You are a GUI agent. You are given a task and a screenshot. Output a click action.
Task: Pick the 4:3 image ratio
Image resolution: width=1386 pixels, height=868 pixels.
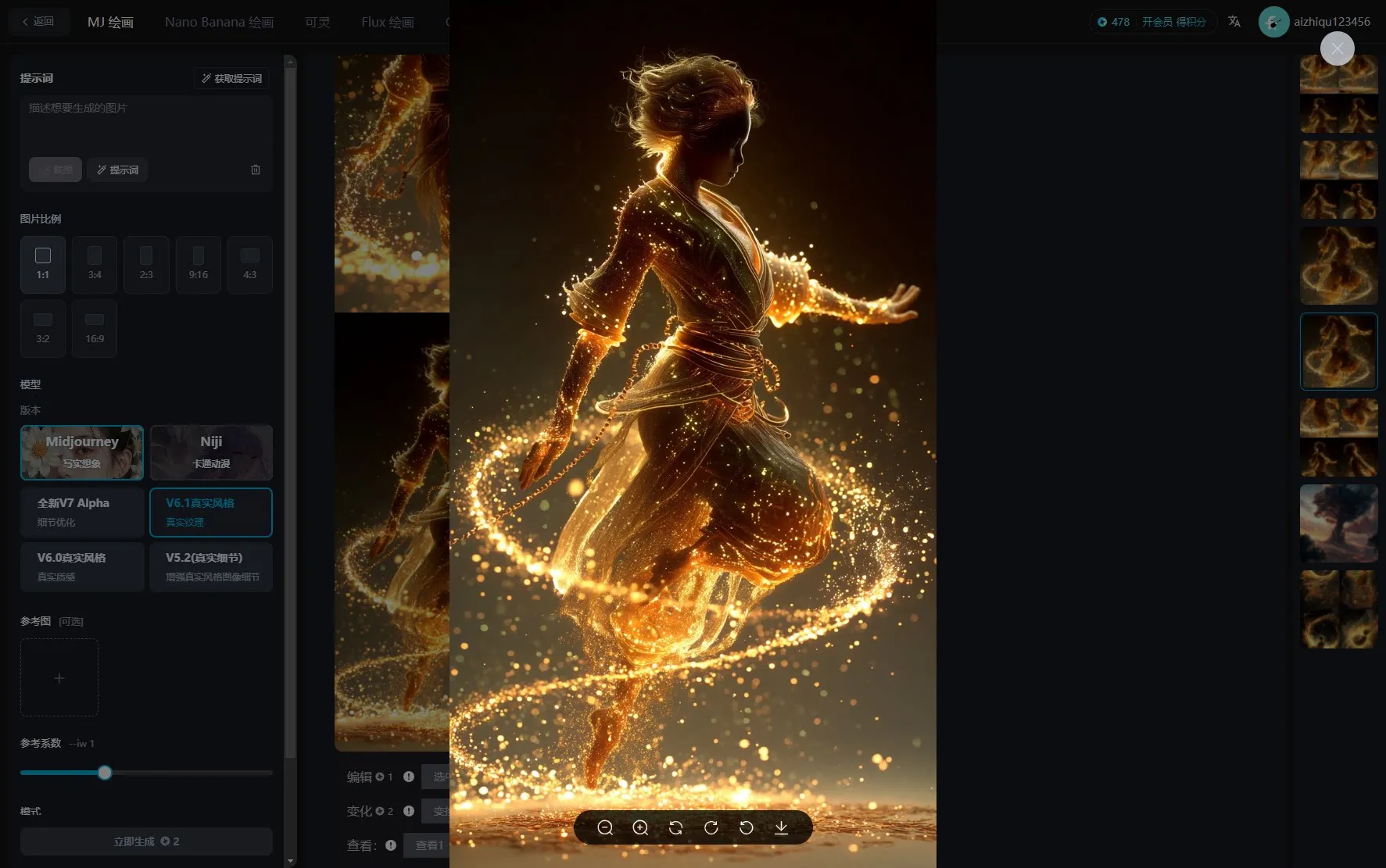[250, 264]
